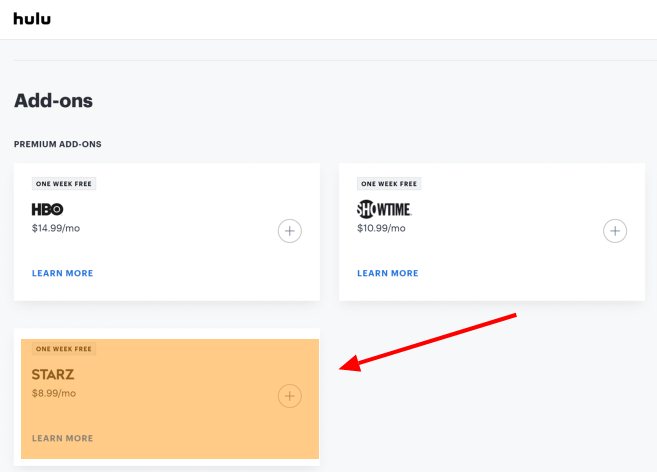Add the STARZ add-on with plus button
This screenshot has height=472, width=657.
coord(290,396)
